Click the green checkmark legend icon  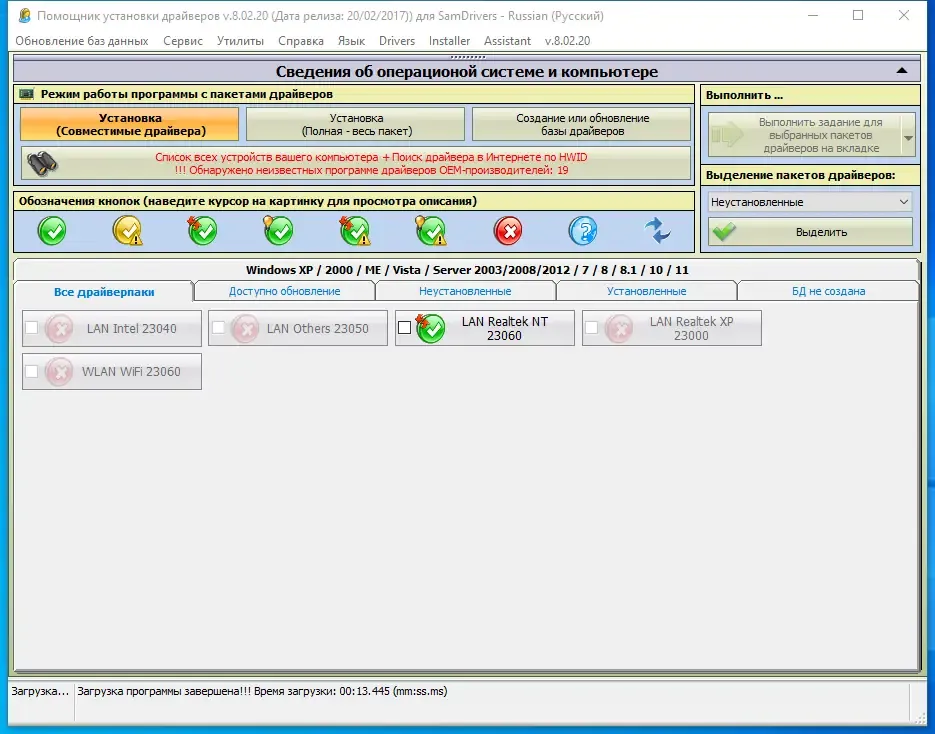52,231
